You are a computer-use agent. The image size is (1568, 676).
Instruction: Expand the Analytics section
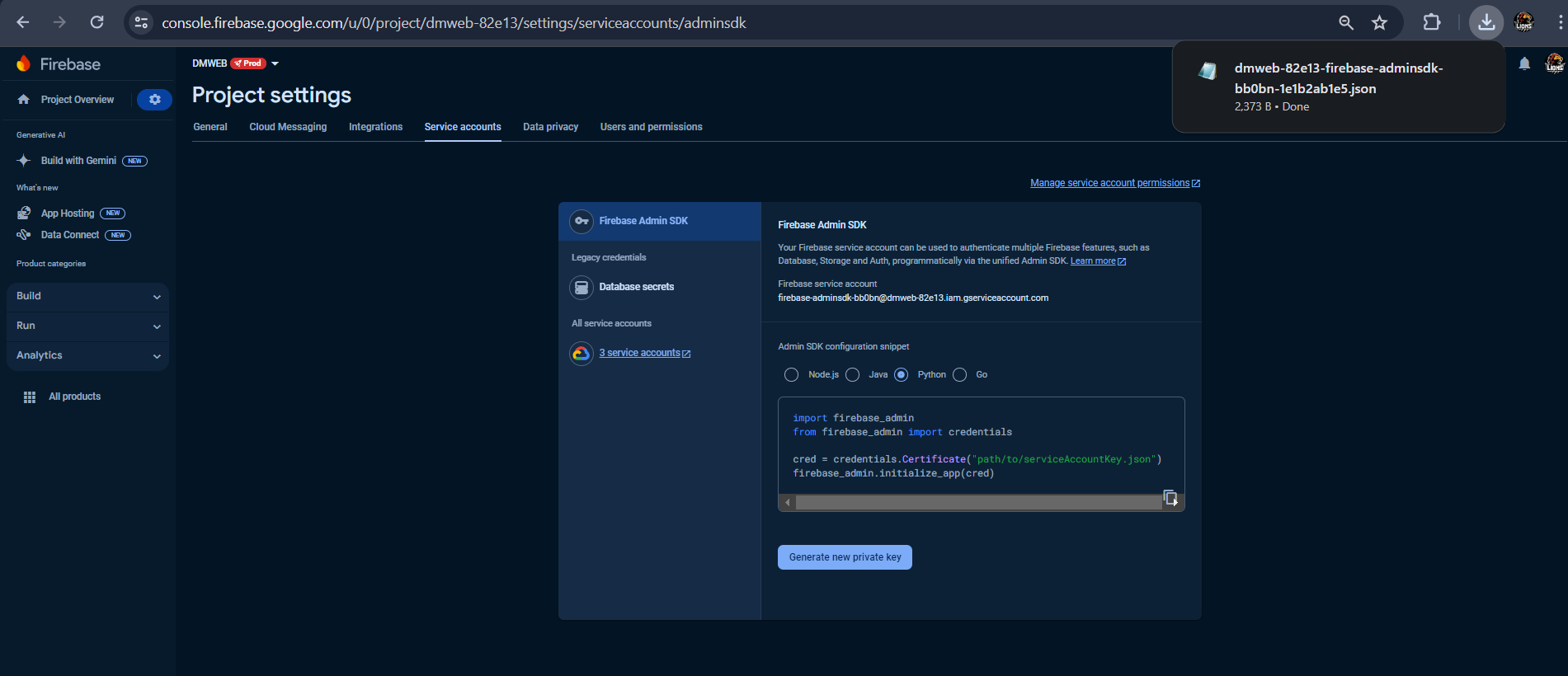pos(87,356)
